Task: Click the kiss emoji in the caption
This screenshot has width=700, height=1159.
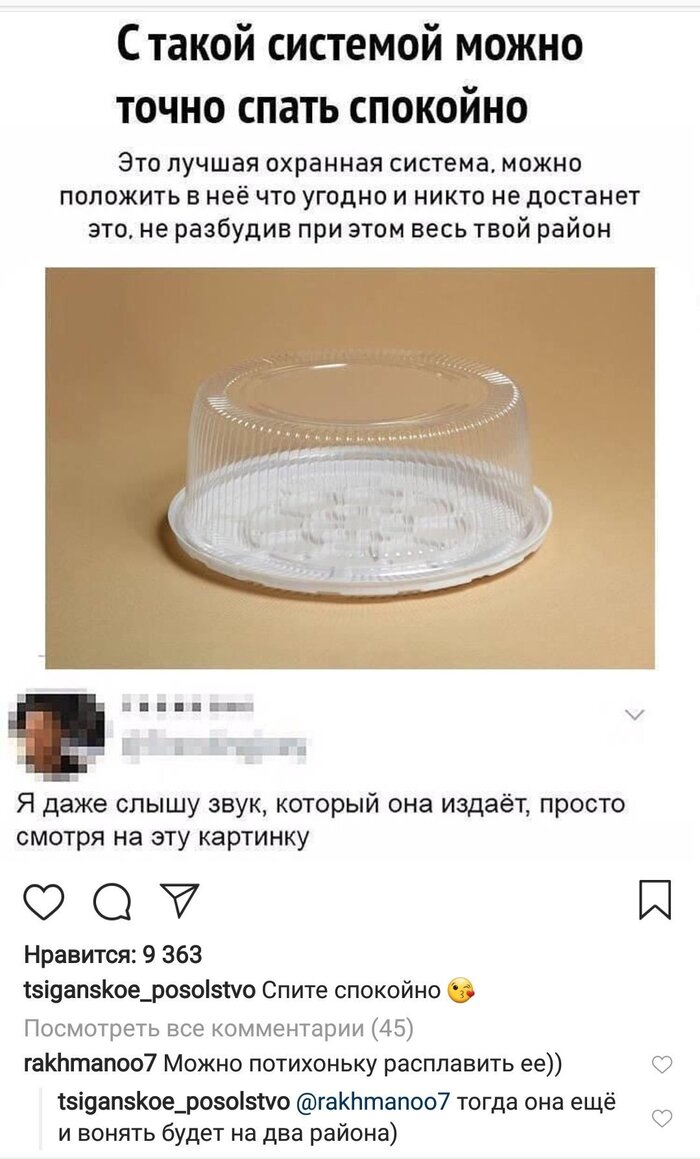Action: [x=461, y=990]
